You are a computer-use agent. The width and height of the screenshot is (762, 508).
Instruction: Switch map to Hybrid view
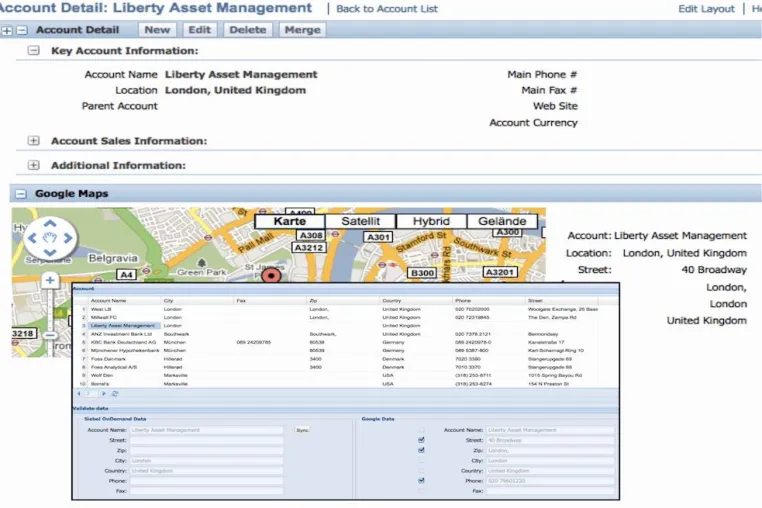pyautogui.click(x=431, y=221)
